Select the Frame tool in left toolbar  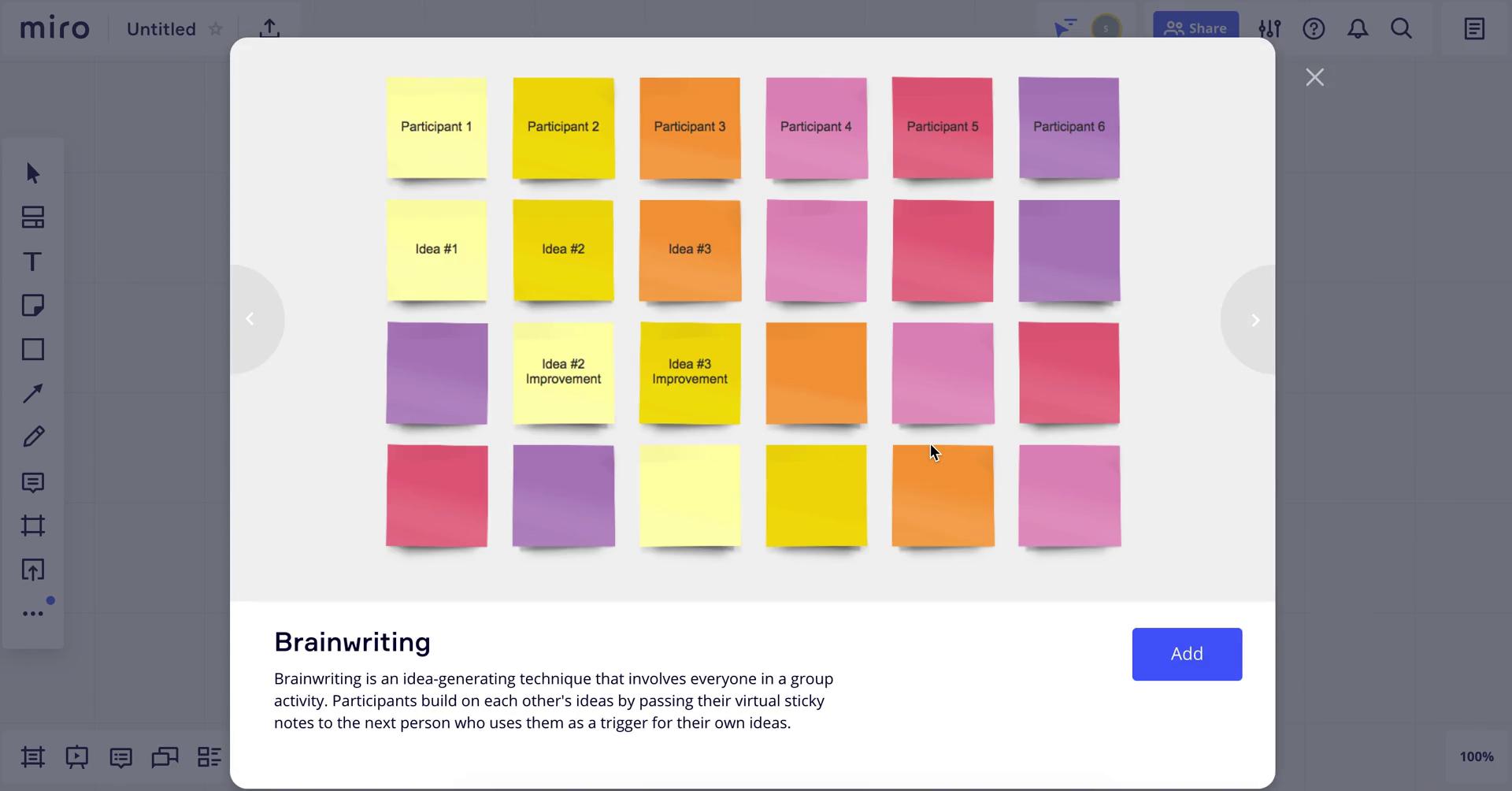32,526
